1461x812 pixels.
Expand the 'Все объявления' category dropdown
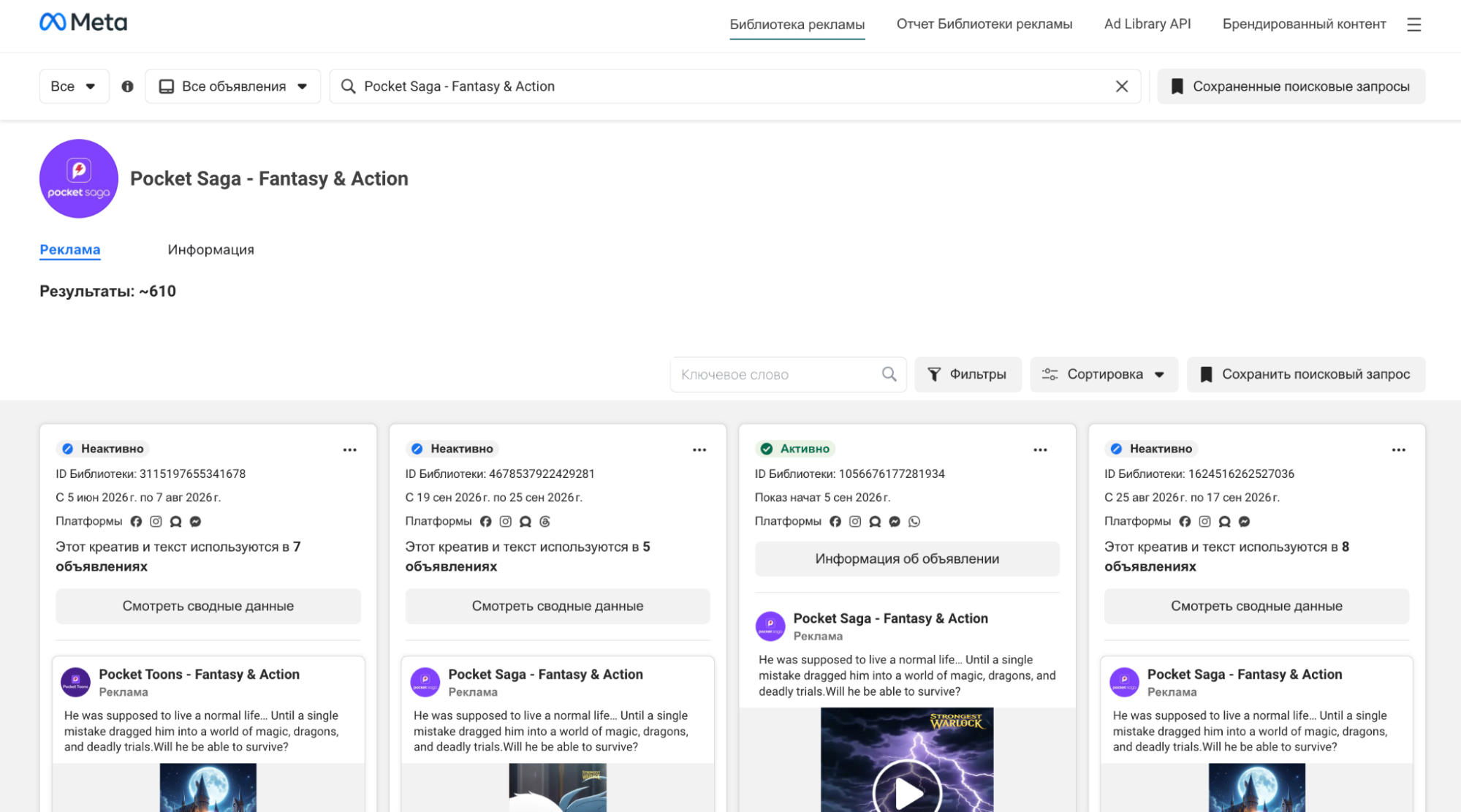[232, 86]
